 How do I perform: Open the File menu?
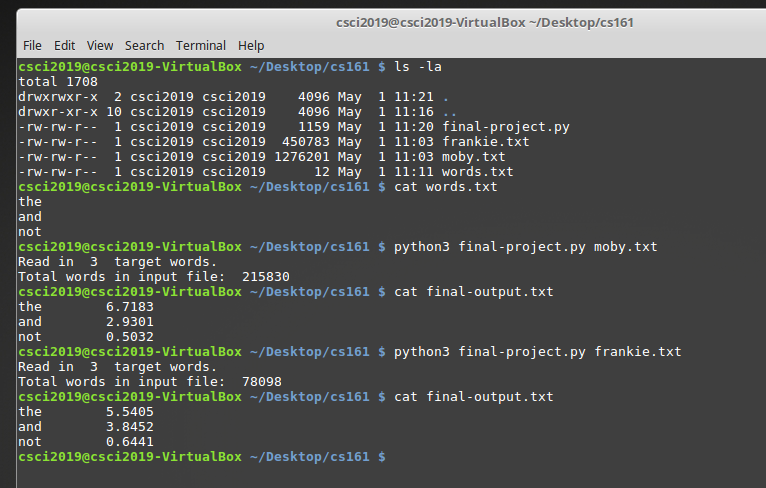tap(32, 45)
